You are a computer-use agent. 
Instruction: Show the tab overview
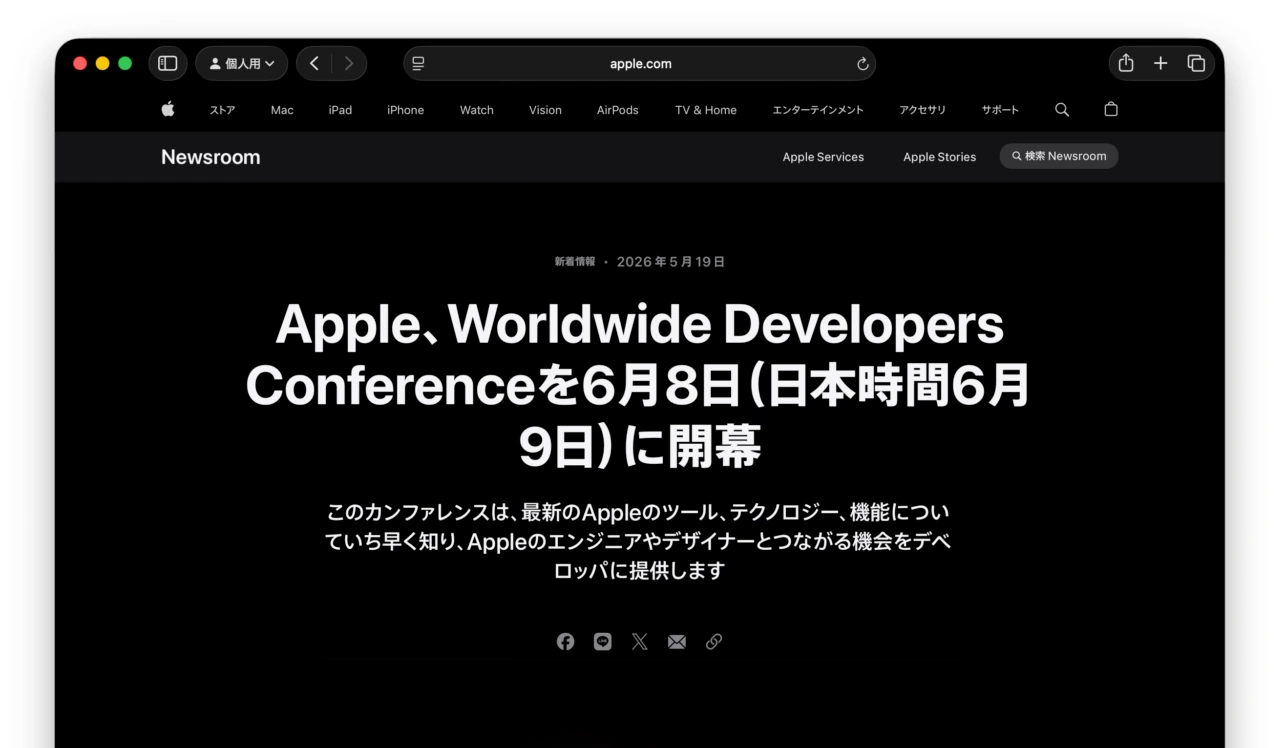(x=1196, y=63)
